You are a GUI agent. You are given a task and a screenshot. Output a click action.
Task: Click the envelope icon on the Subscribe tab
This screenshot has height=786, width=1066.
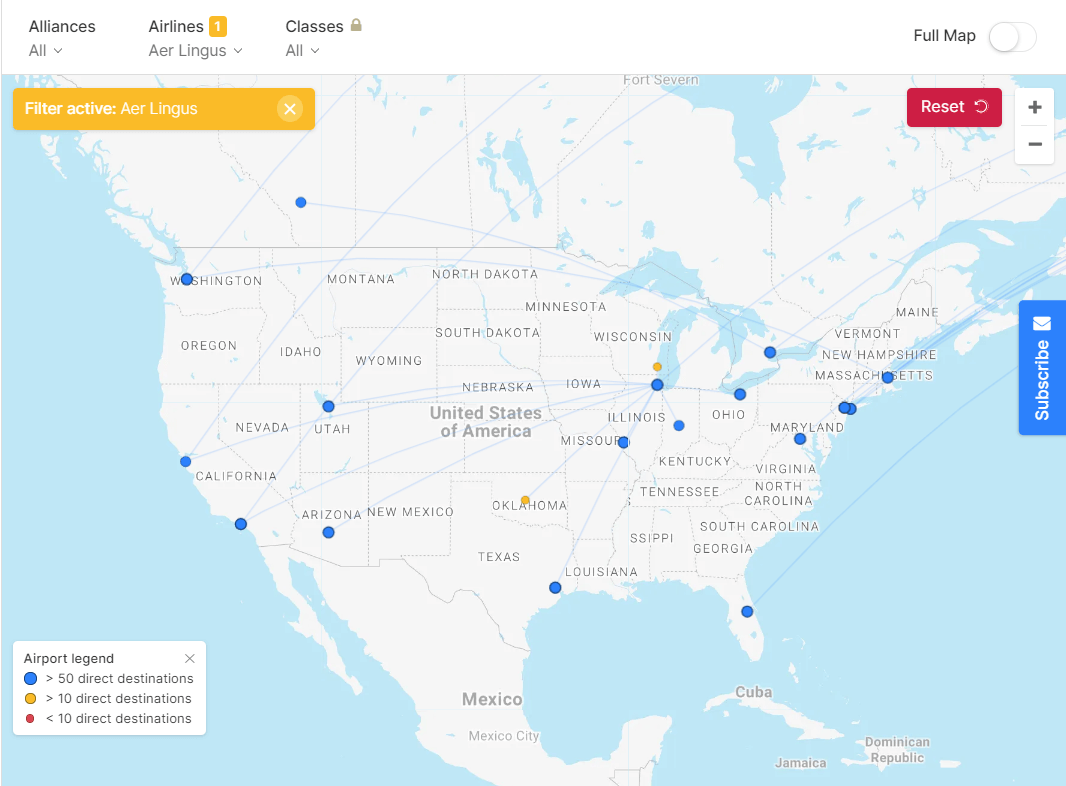point(1042,322)
